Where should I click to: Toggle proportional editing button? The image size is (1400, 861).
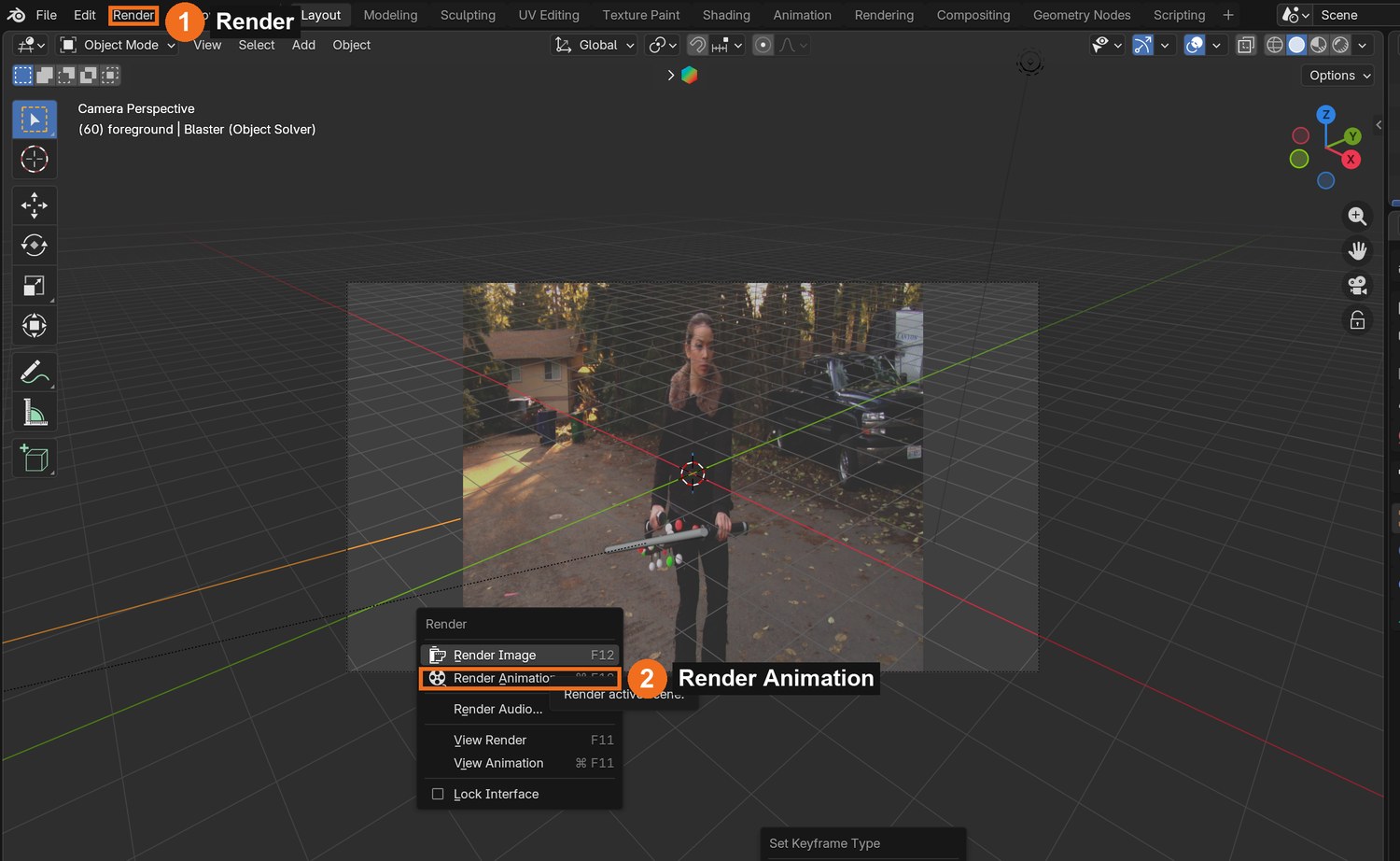pyautogui.click(x=763, y=45)
